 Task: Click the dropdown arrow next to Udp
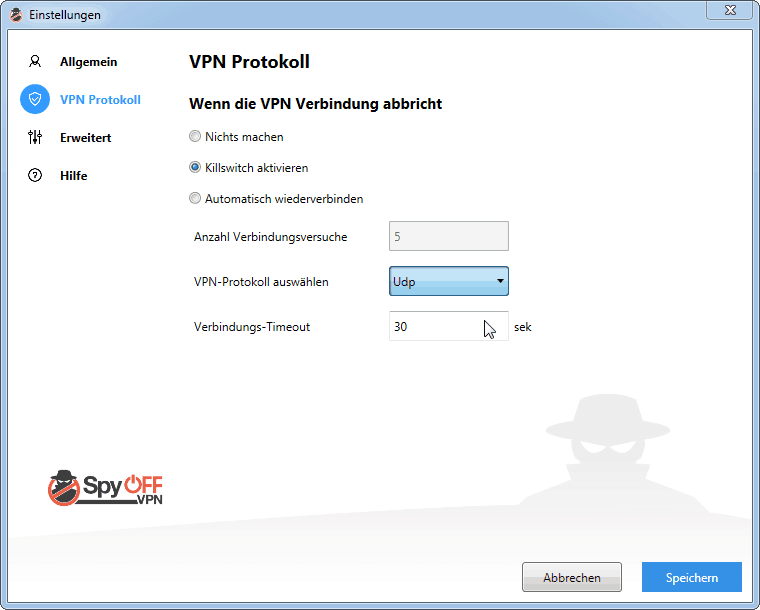(x=500, y=281)
